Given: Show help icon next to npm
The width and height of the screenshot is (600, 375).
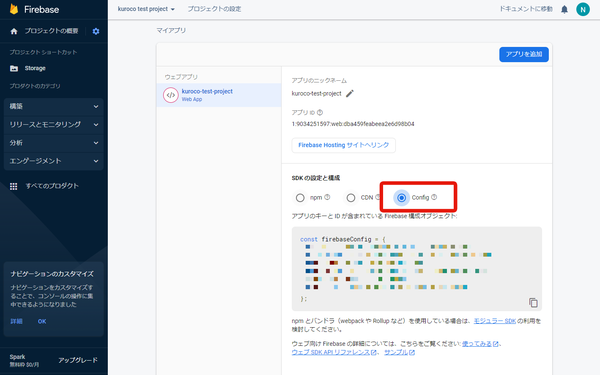Looking at the screenshot, I should pos(327,197).
